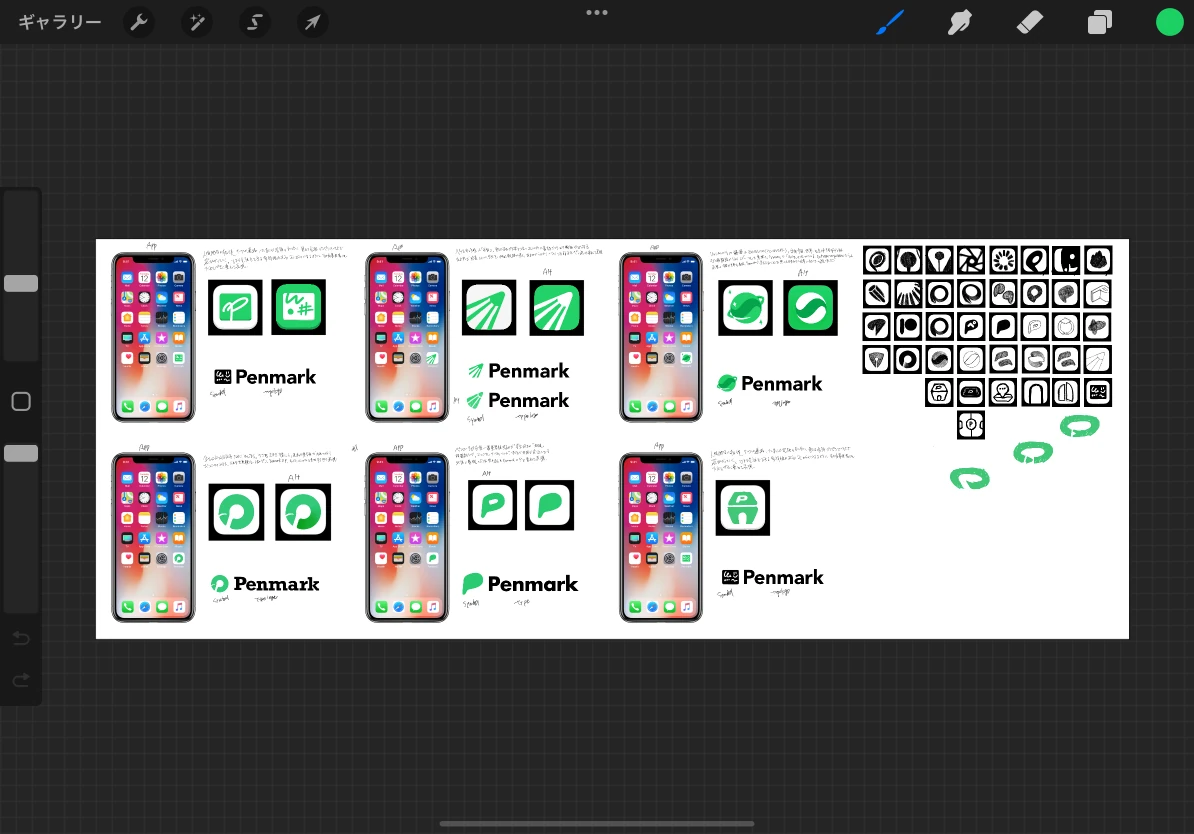Open the Layers panel
This screenshot has height=834, width=1194.
click(x=1100, y=22)
